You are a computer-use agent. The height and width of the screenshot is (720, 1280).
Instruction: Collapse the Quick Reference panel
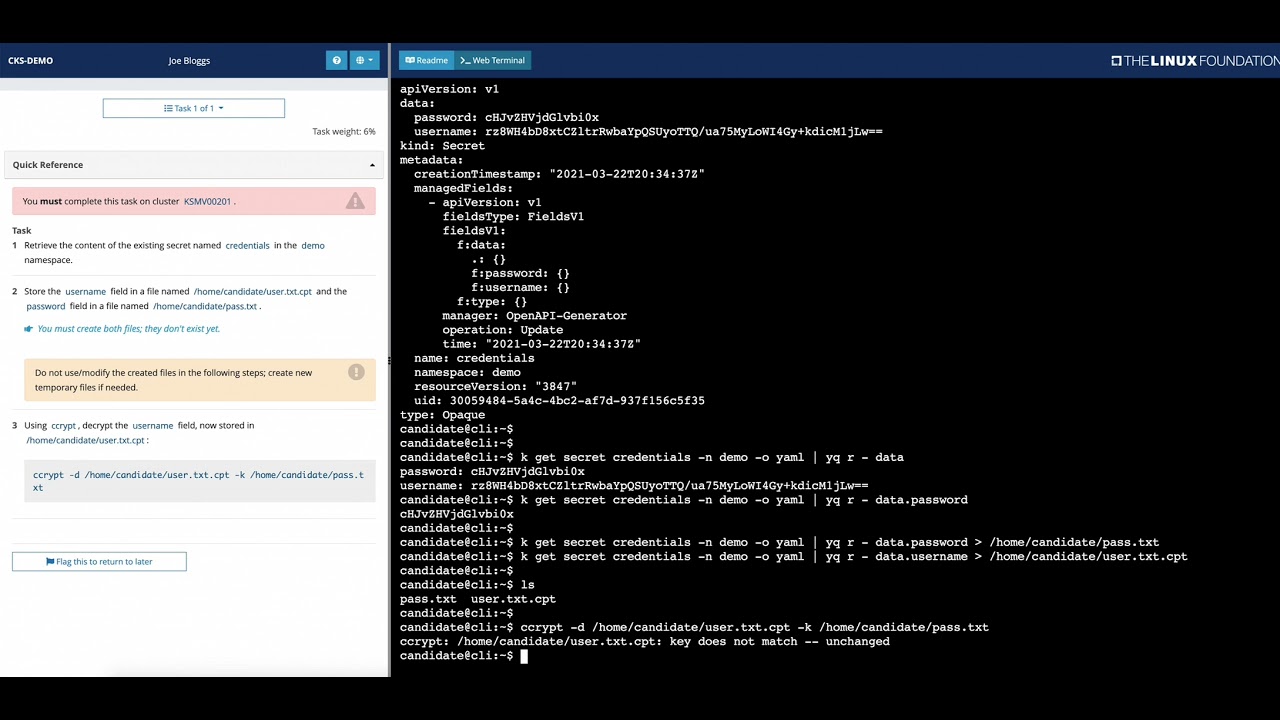click(372, 165)
